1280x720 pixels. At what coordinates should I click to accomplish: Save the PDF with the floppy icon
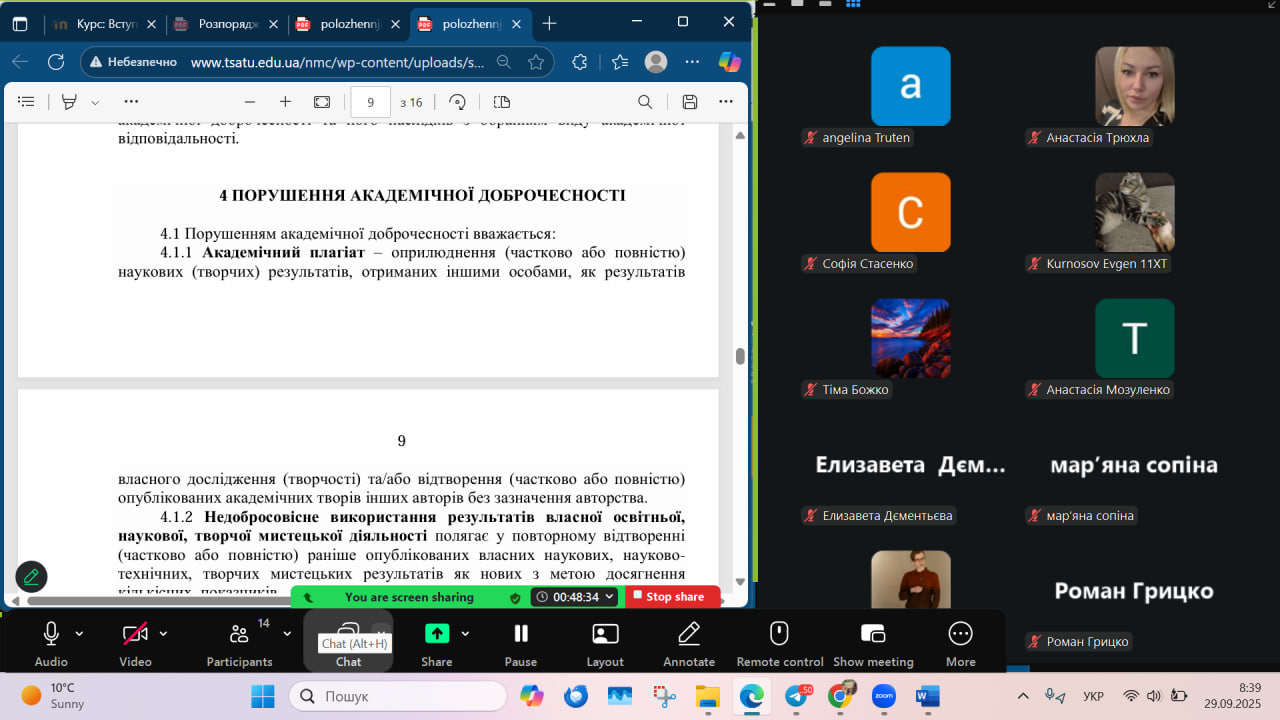point(690,101)
